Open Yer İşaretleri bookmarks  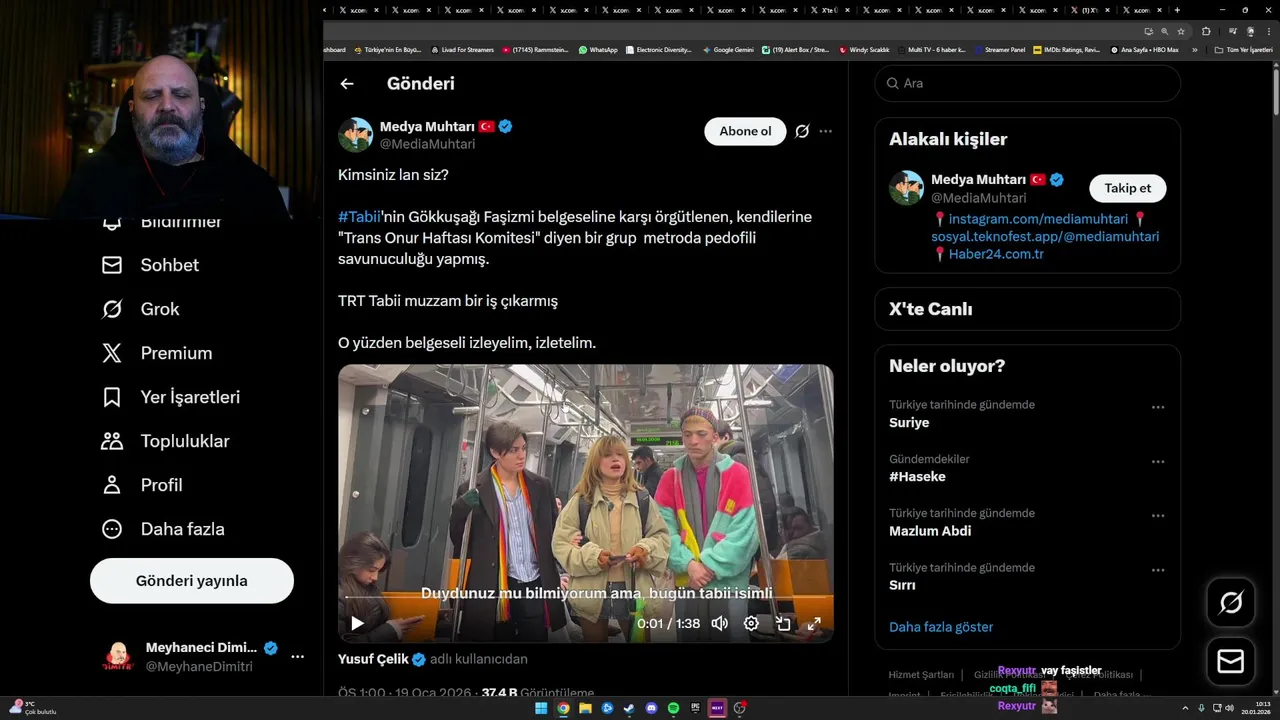pyautogui.click(x=171, y=397)
